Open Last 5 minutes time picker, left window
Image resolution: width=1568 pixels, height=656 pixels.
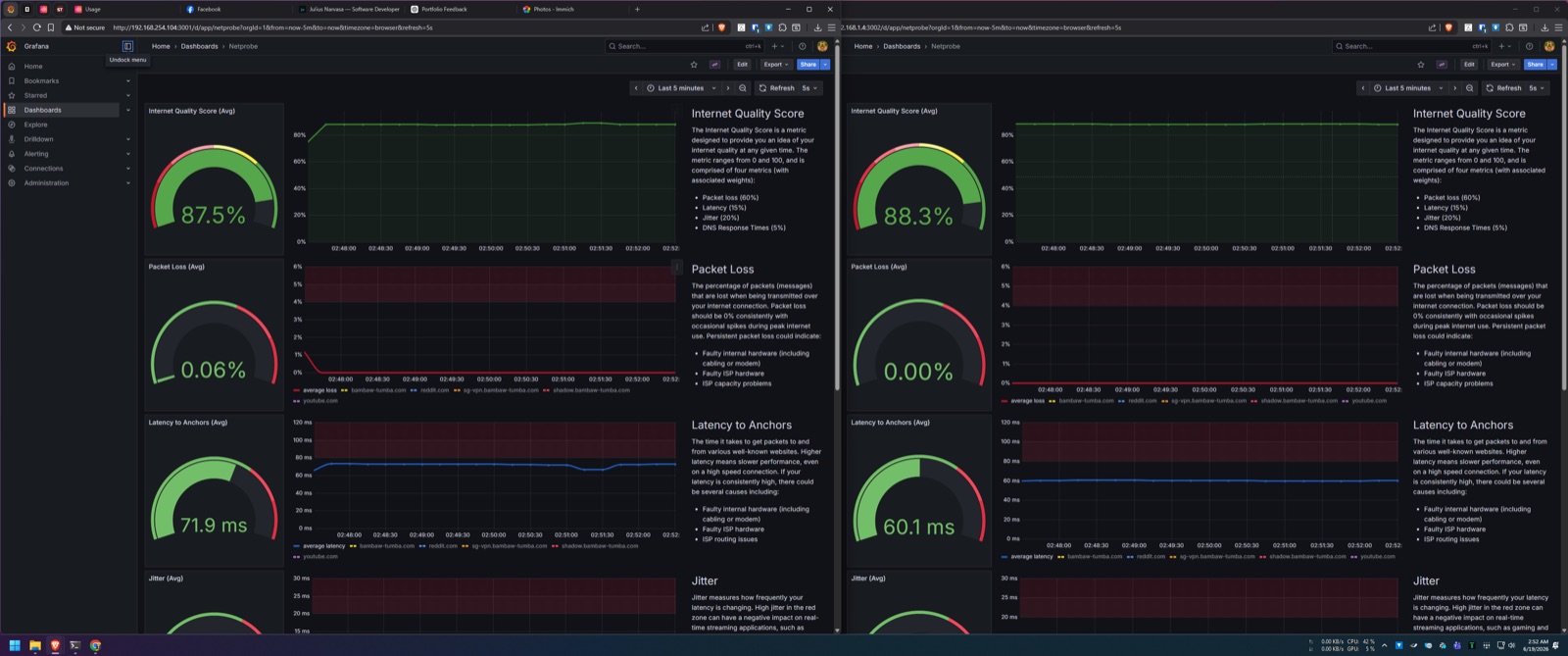[x=682, y=88]
